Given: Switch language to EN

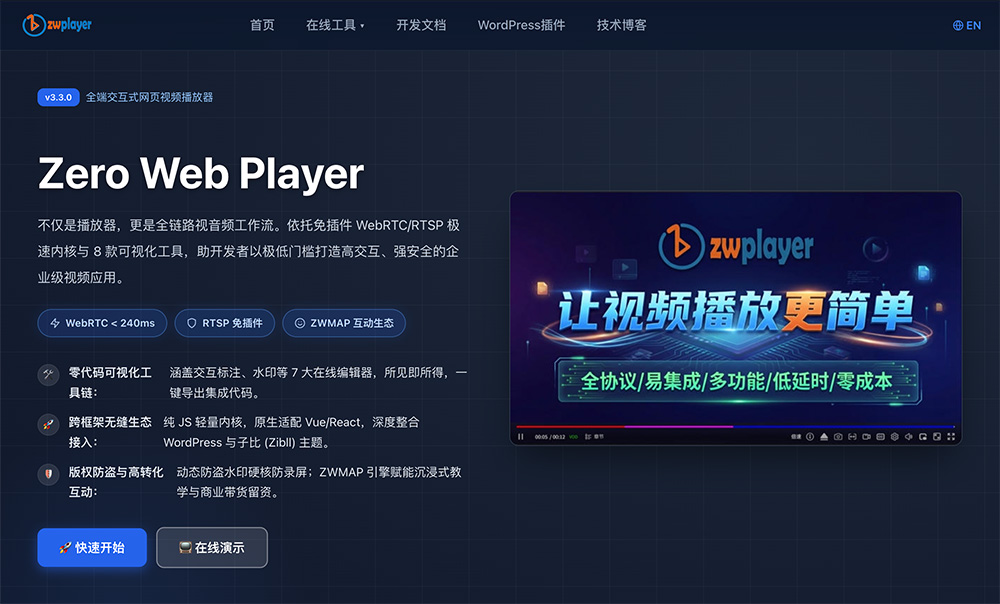Looking at the screenshot, I should pyautogui.click(x=967, y=26).
